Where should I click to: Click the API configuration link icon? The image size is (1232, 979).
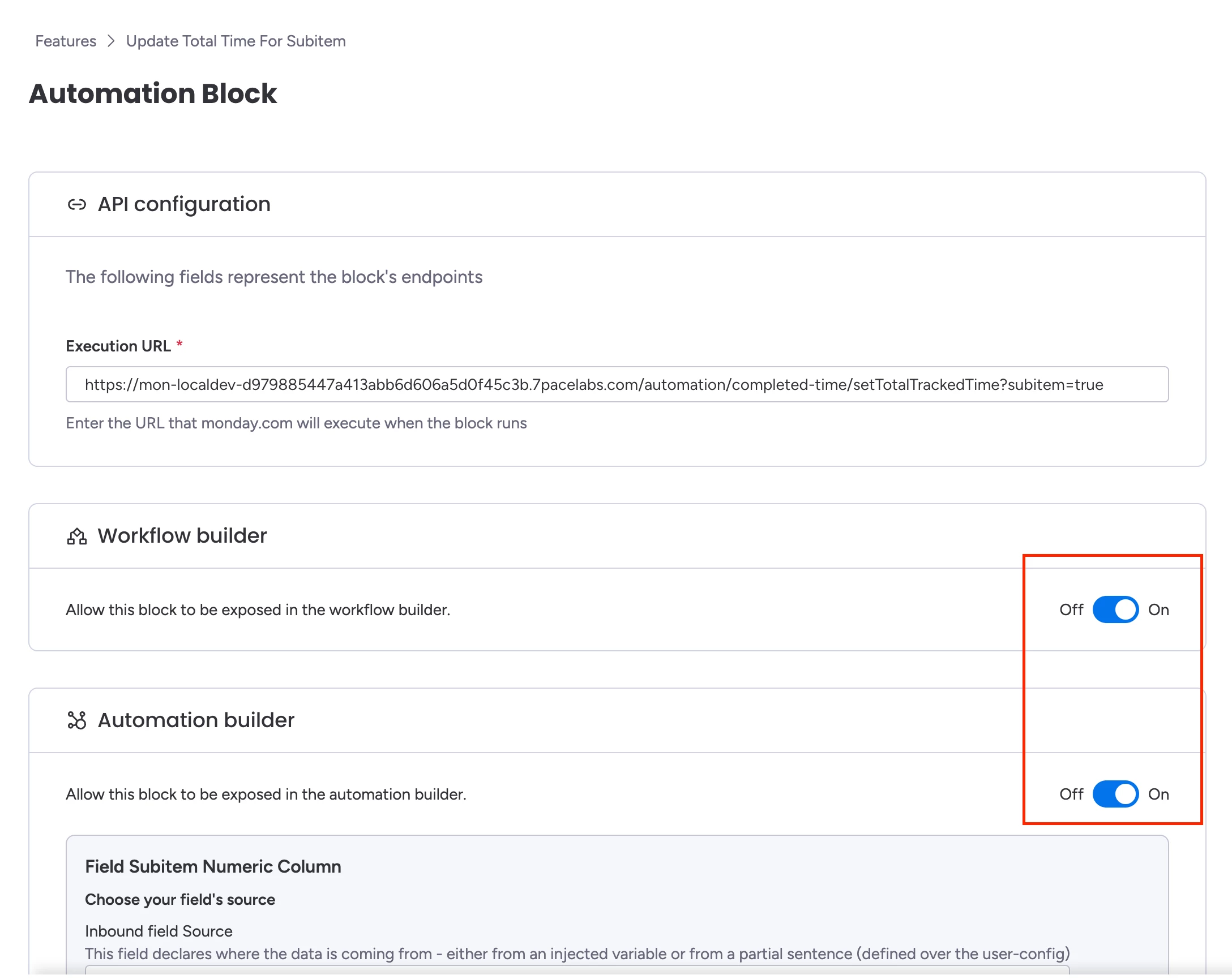click(x=76, y=204)
